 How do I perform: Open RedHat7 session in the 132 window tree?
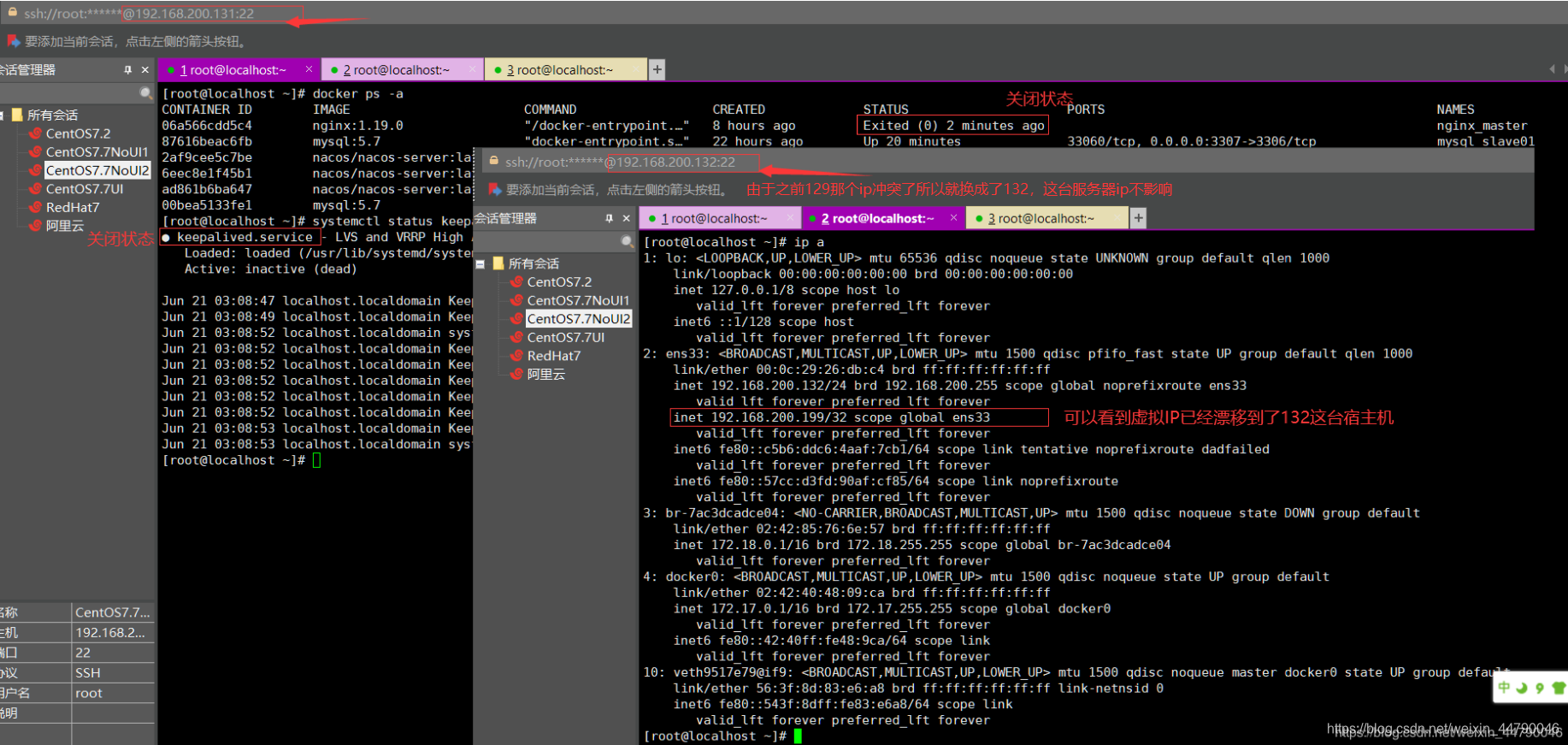point(554,356)
